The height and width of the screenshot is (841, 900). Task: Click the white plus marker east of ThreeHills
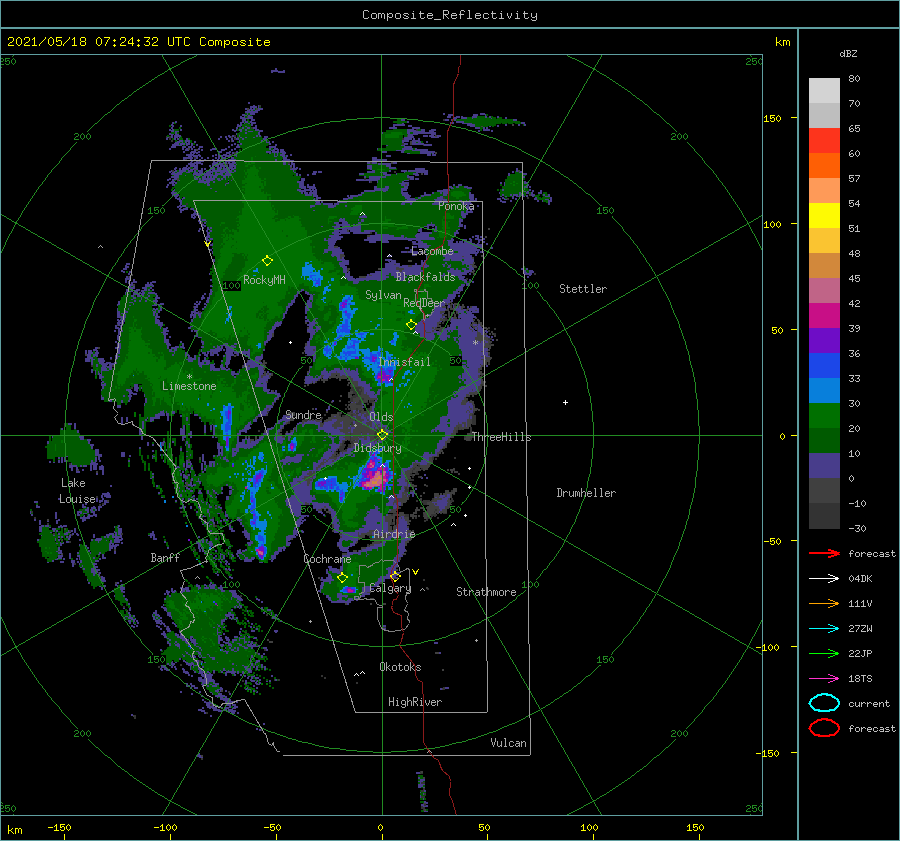point(565,402)
